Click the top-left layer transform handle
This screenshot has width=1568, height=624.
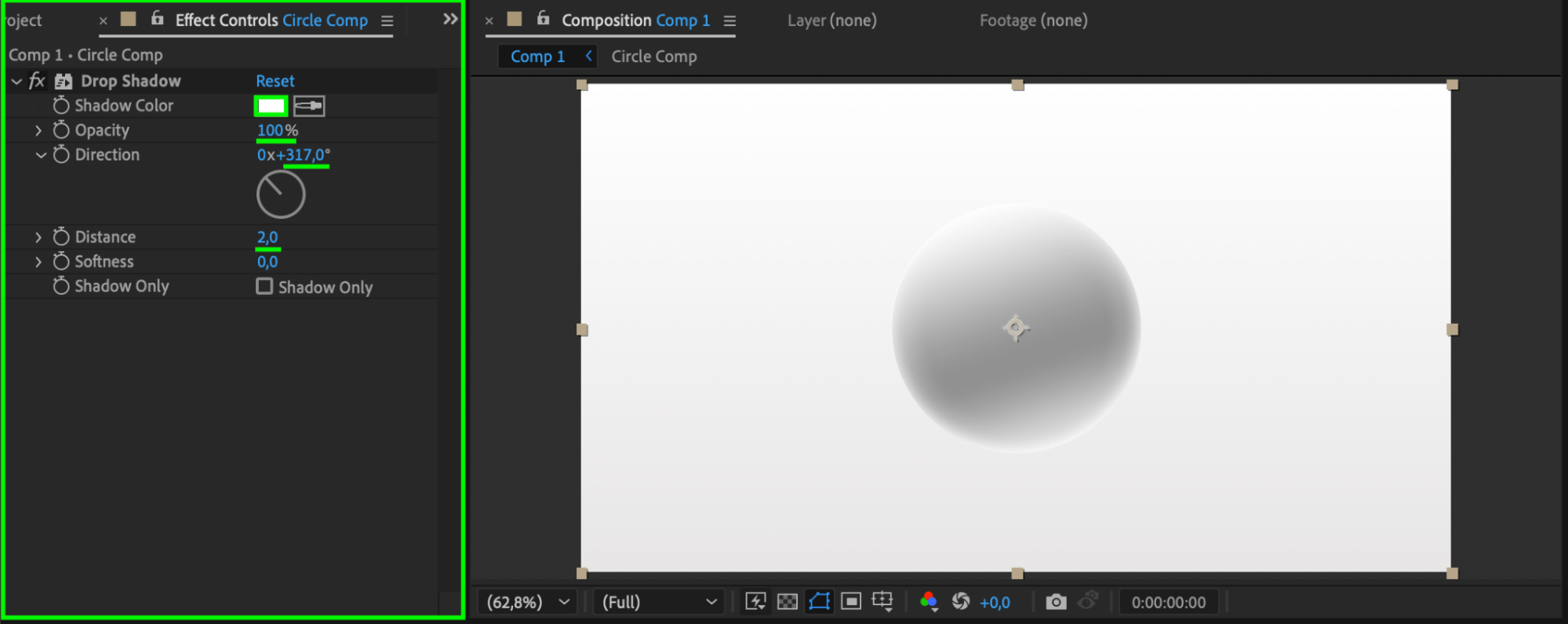[x=582, y=85]
